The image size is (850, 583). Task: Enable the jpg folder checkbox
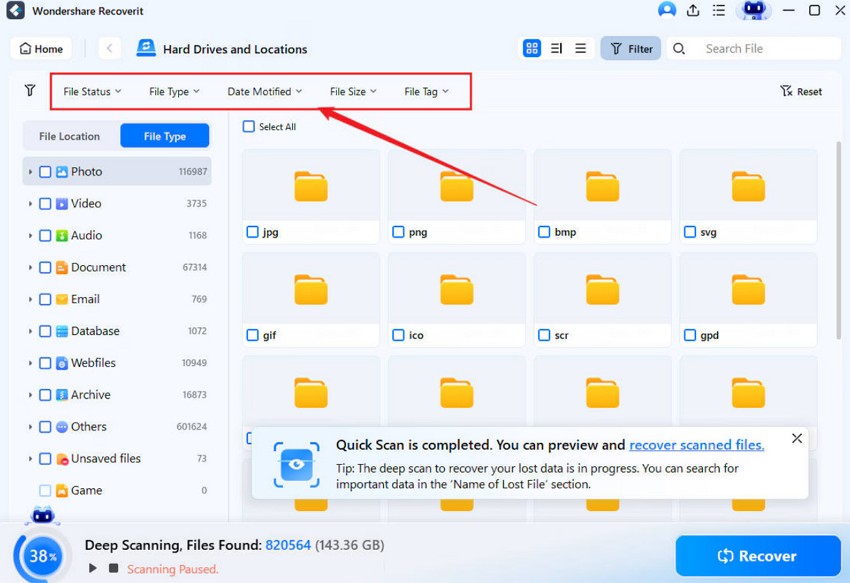click(252, 232)
